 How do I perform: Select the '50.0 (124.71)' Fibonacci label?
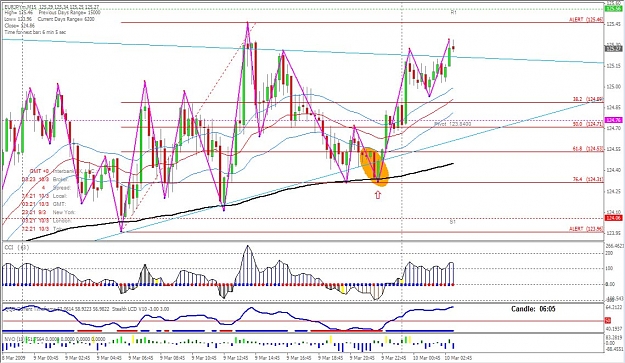pos(588,124)
